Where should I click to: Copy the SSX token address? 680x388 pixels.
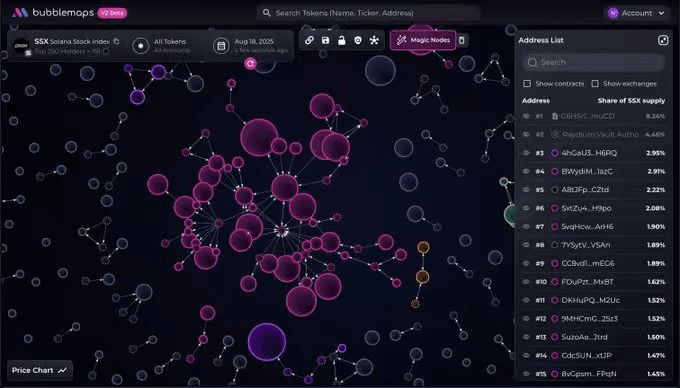[116, 41]
